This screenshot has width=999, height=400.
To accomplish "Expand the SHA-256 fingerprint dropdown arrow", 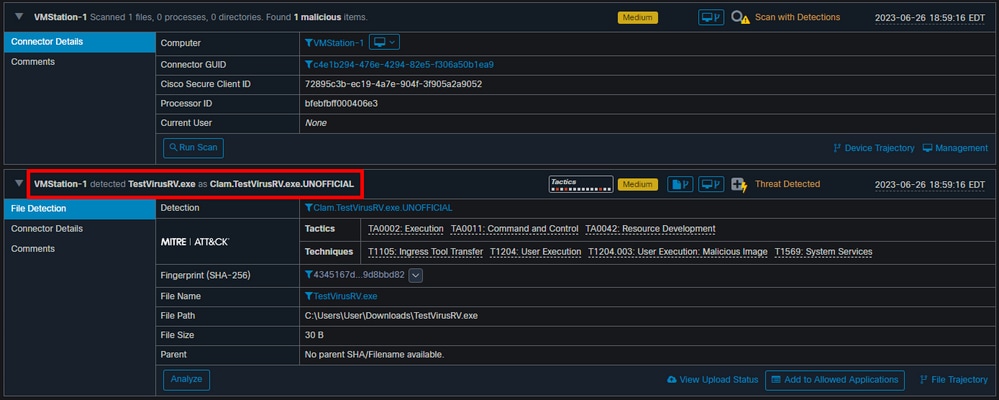I will [x=415, y=275].
